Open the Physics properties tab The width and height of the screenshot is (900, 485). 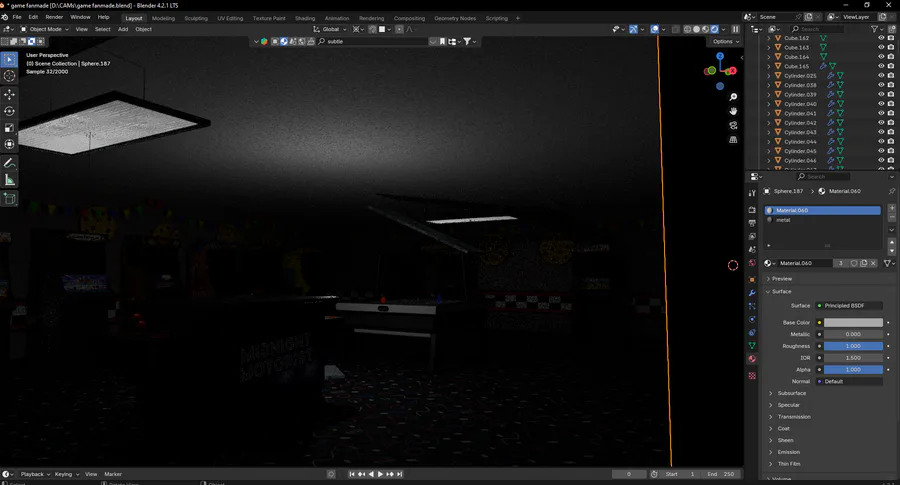click(x=752, y=319)
